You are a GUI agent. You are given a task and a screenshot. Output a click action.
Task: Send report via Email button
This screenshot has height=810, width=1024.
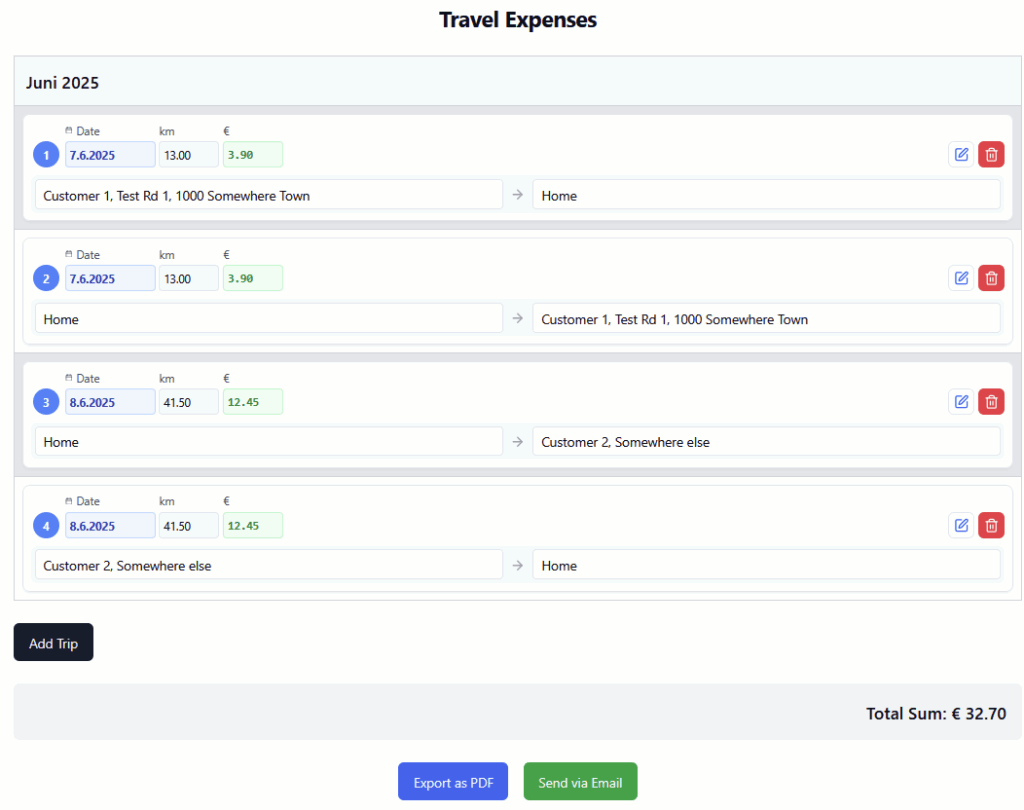coord(580,782)
